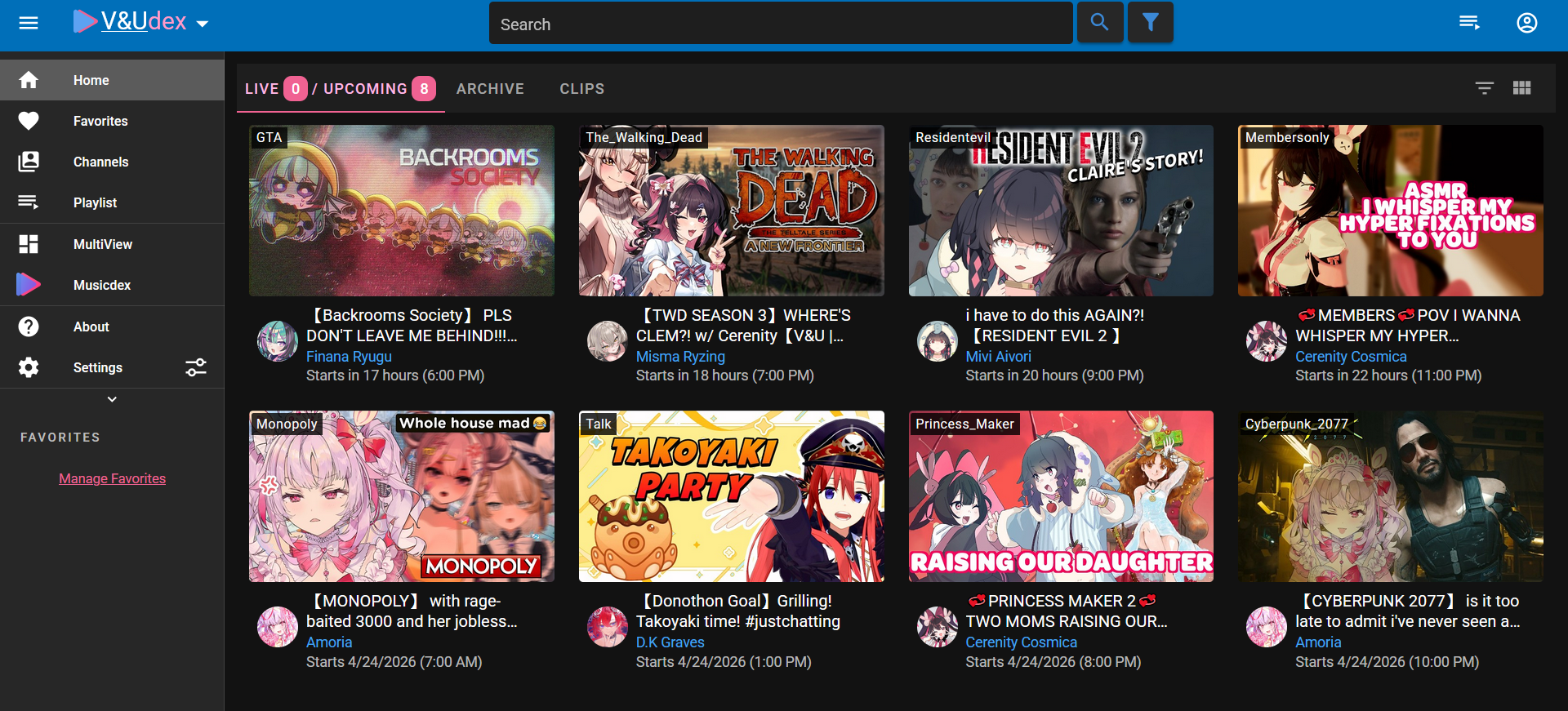Viewport: 1568px width, 711px height.
Task: Click the magnifier search button
Action: (x=1100, y=23)
